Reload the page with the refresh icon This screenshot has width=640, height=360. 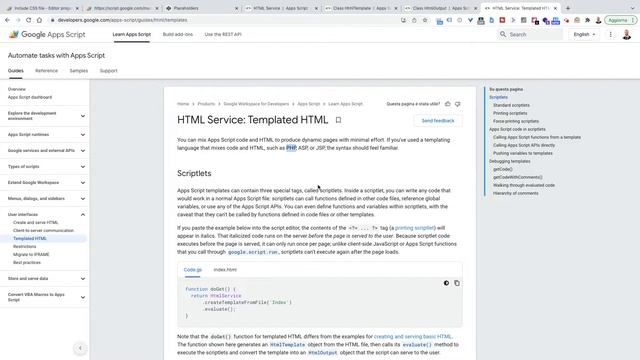(29, 20)
